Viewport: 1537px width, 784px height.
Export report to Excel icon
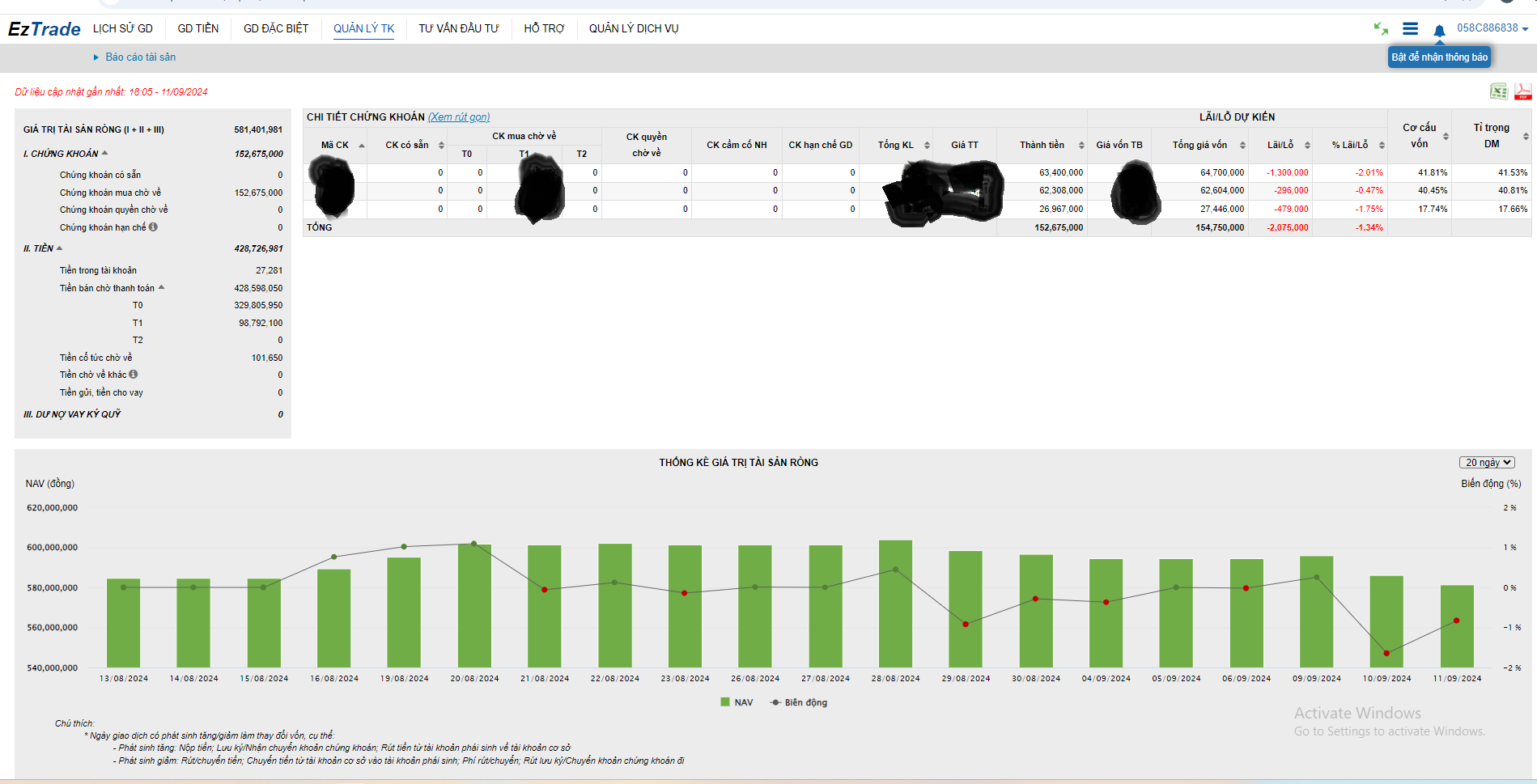point(1499,91)
